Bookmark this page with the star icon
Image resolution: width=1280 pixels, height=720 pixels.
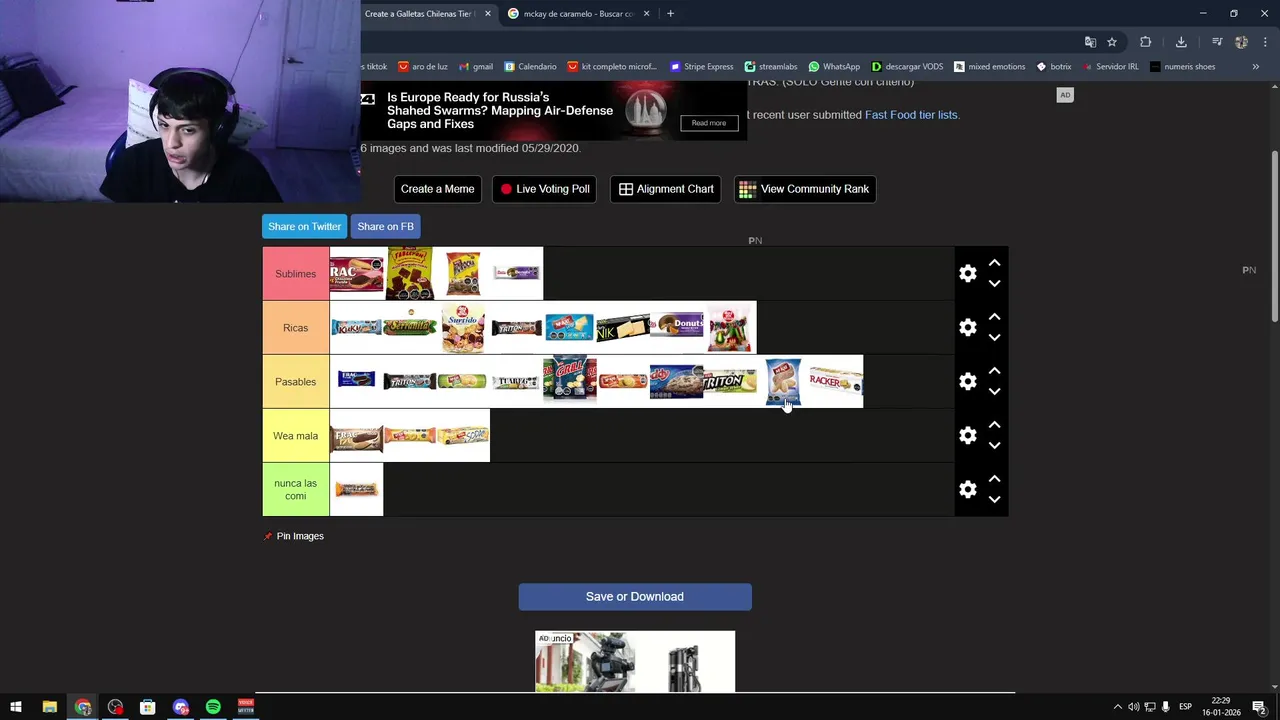(1112, 42)
